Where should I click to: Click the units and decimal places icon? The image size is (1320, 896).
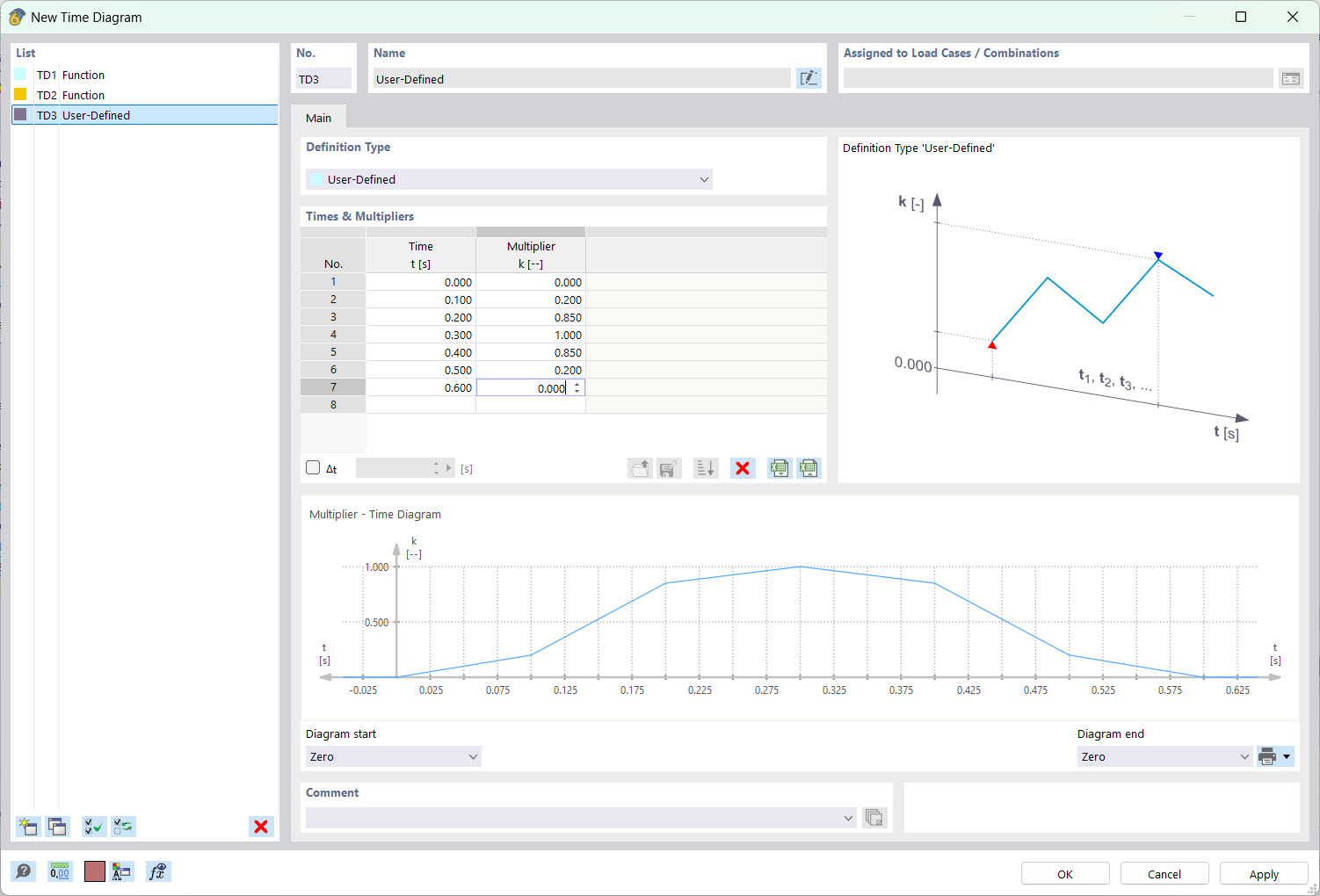60,871
